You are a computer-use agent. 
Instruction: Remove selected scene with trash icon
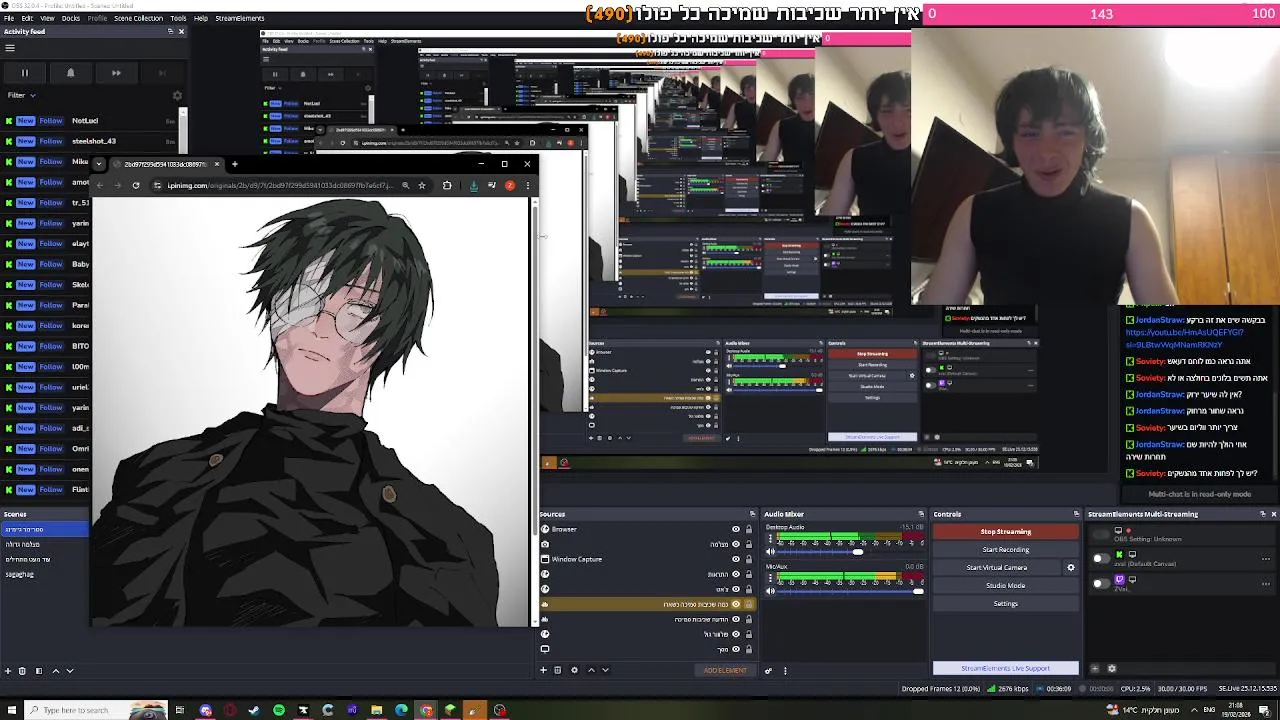[x=22, y=671]
